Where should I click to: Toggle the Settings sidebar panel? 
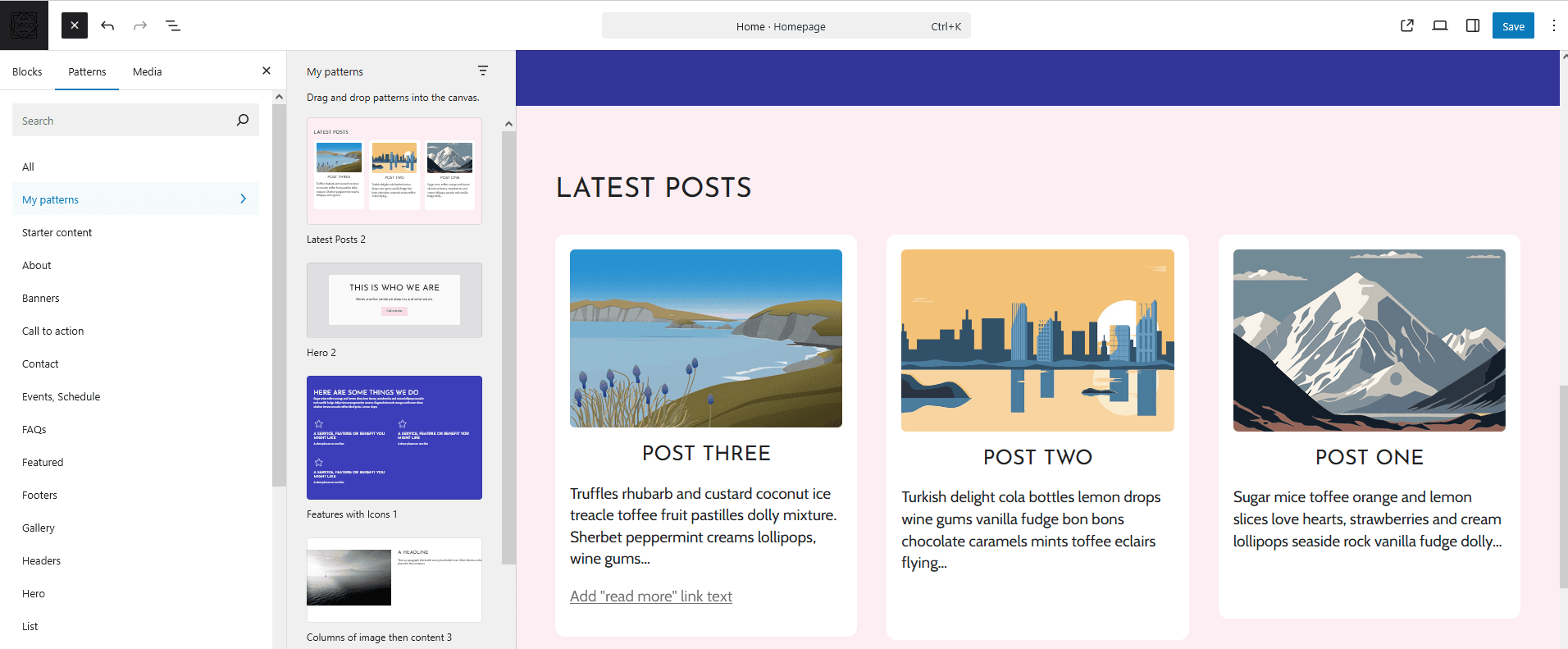[x=1473, y=25]
